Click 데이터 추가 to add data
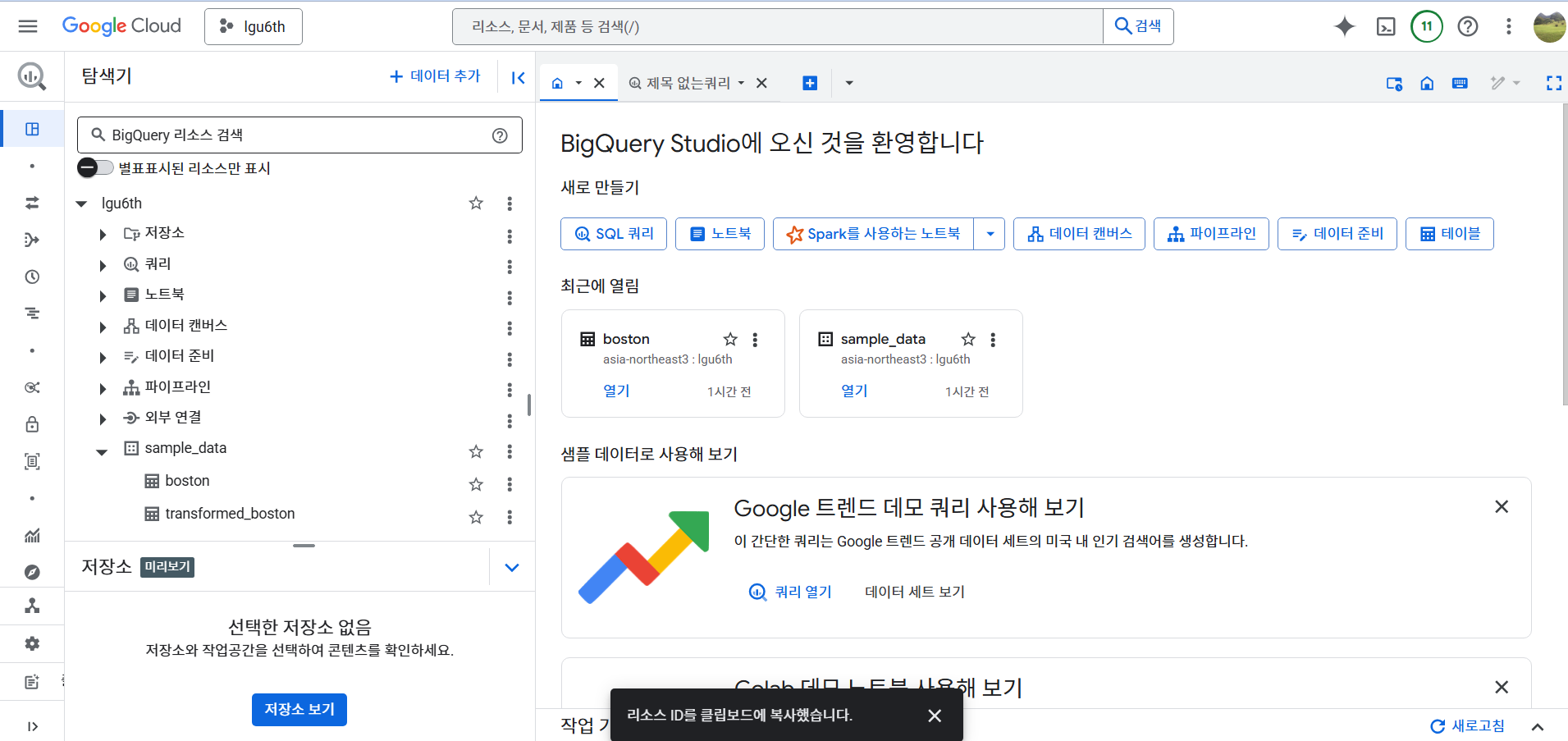 [x=435, y=76]
